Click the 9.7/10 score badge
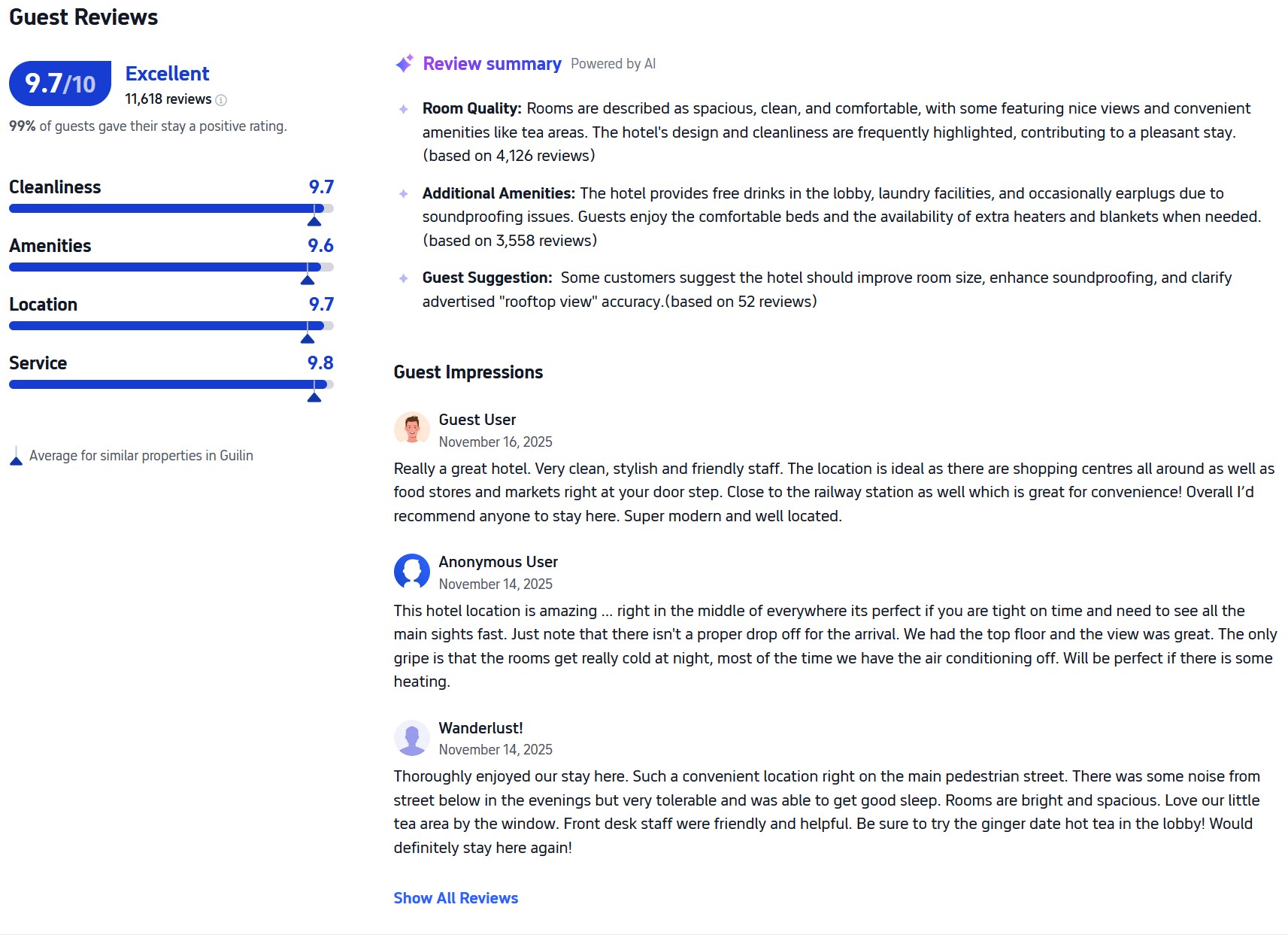The width and height of the screenshot is (1288, 935). click(60, 83)
